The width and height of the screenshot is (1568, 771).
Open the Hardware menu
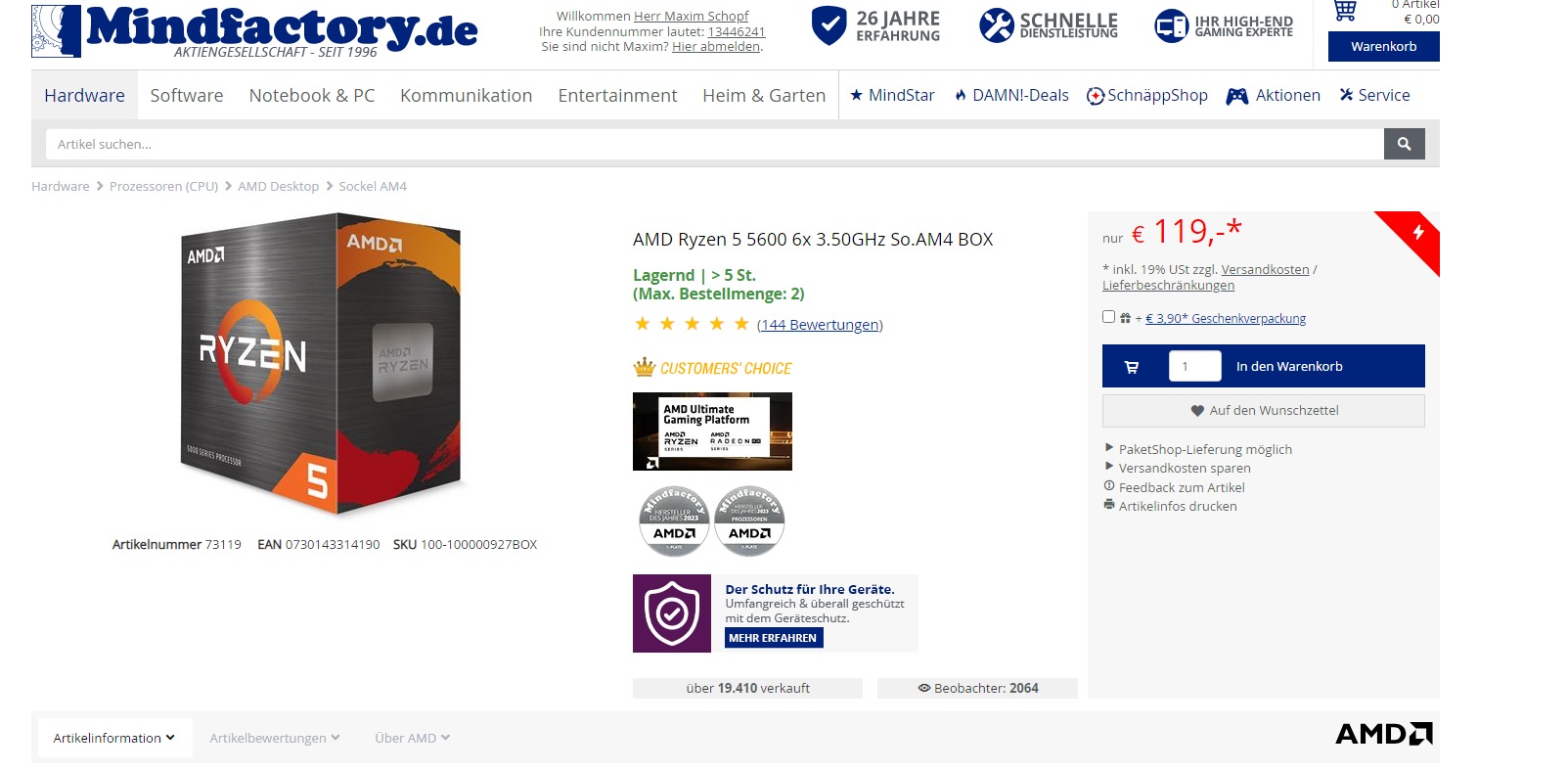[x=84, y=95]
